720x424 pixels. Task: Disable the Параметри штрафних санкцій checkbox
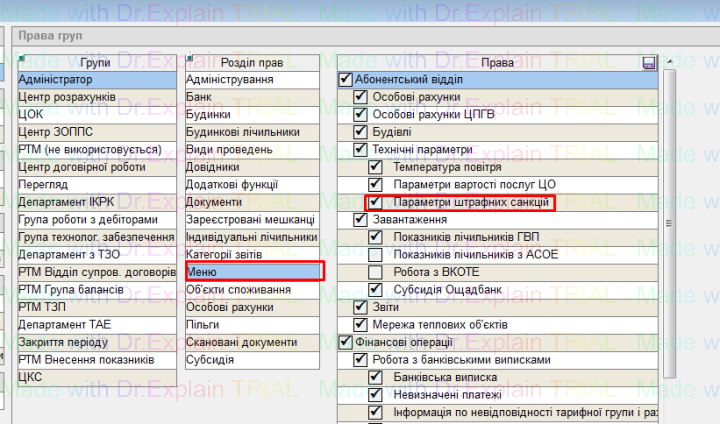click(375, 203)
